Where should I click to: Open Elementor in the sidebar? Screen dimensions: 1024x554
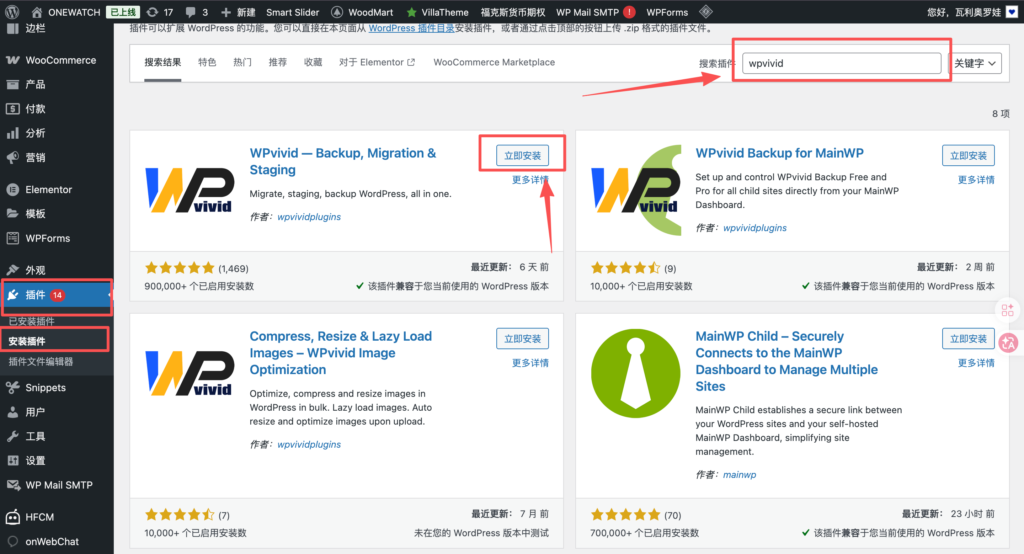[57, 189]
